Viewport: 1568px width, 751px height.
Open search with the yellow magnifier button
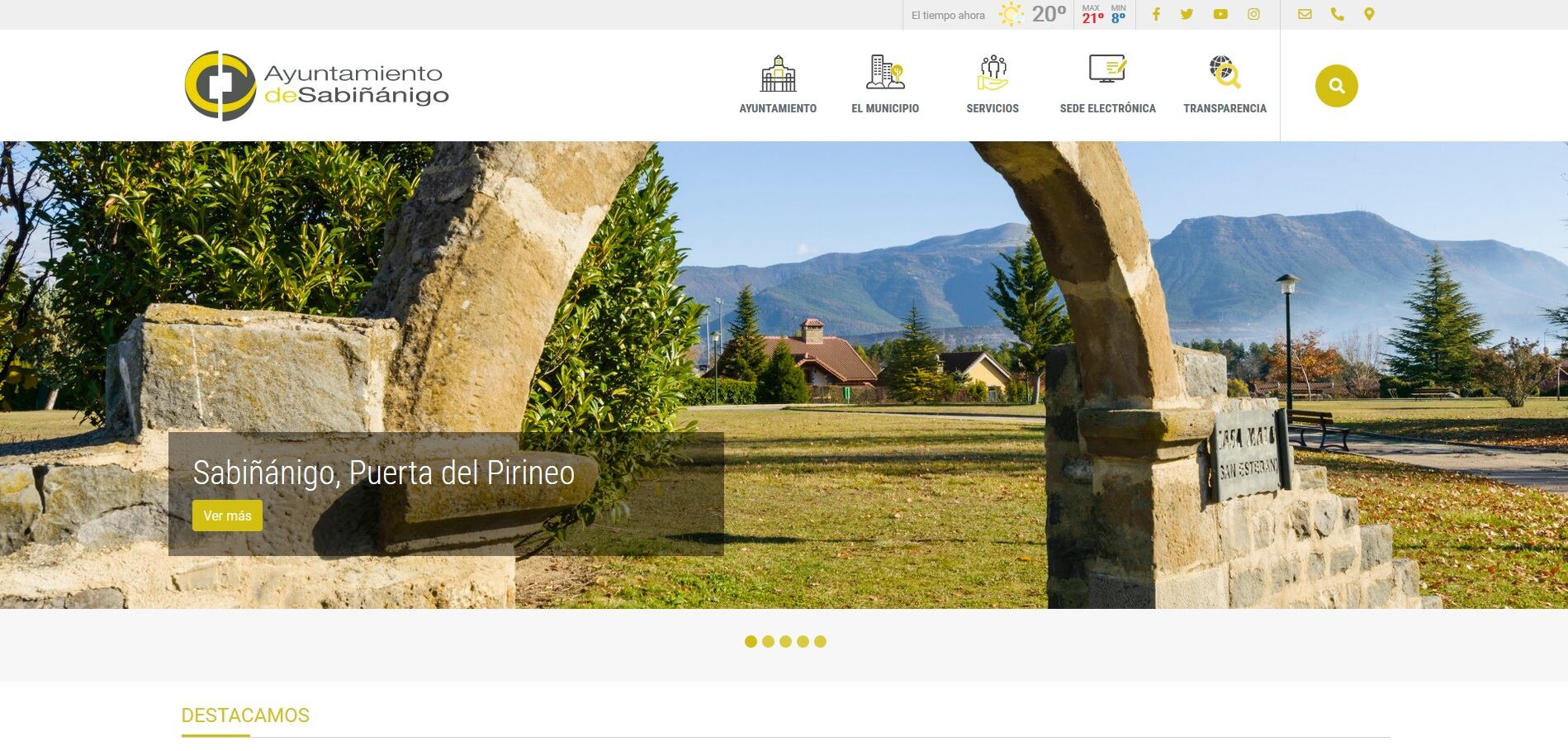[x=1336, y=86]
